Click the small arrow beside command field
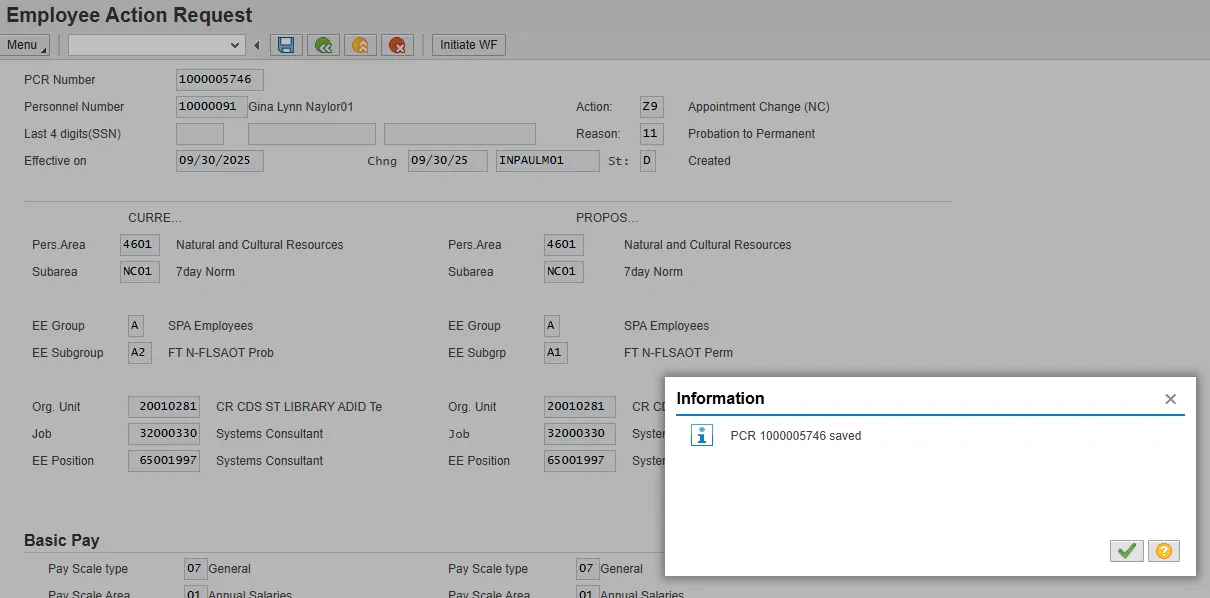The height and width of the screenshot is (598, 1210). (257, 45)
